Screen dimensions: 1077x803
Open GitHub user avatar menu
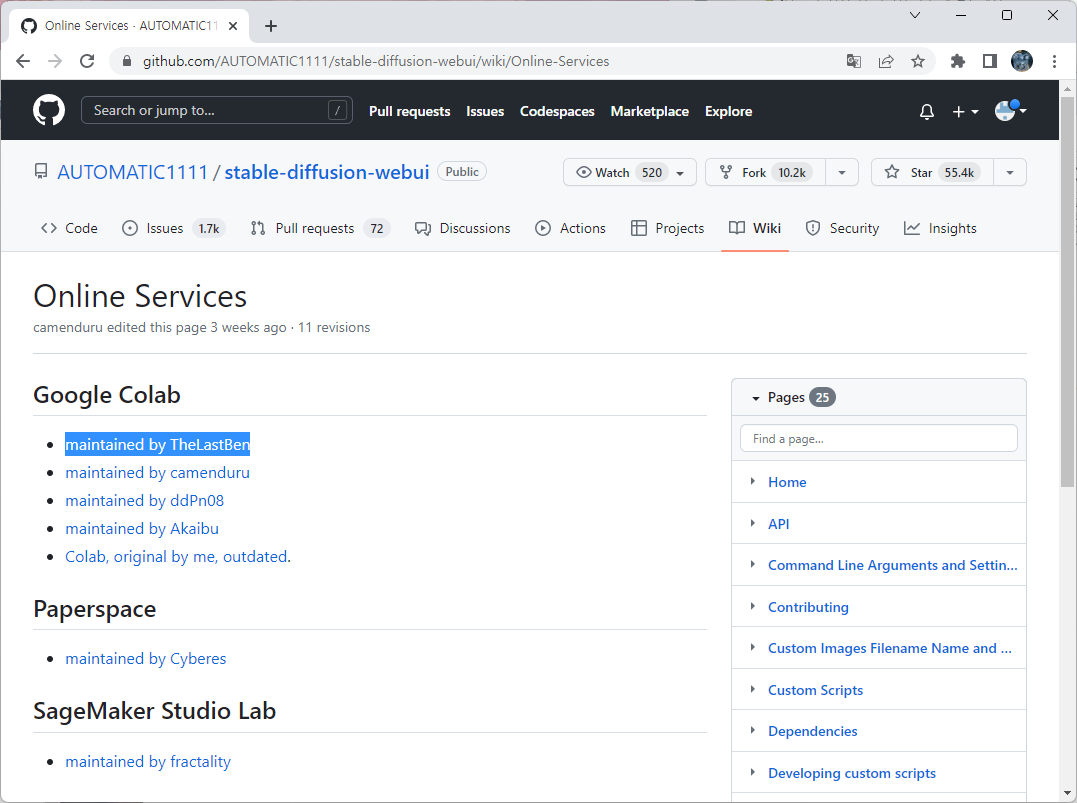[1010, 110]
